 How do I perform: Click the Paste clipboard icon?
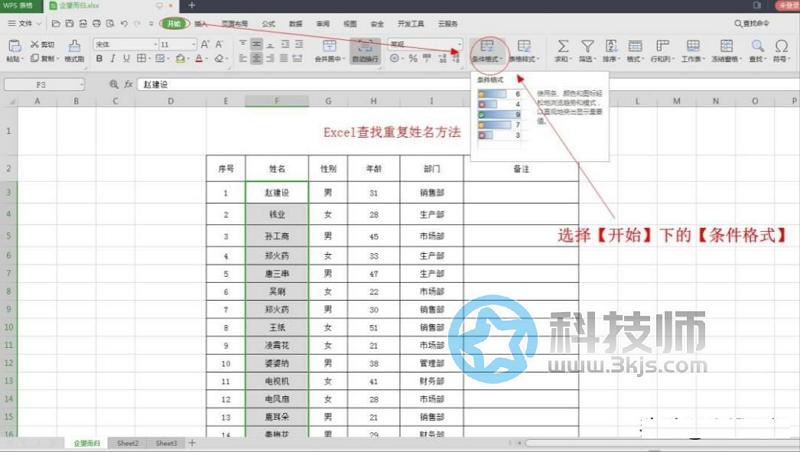[14, 46]
